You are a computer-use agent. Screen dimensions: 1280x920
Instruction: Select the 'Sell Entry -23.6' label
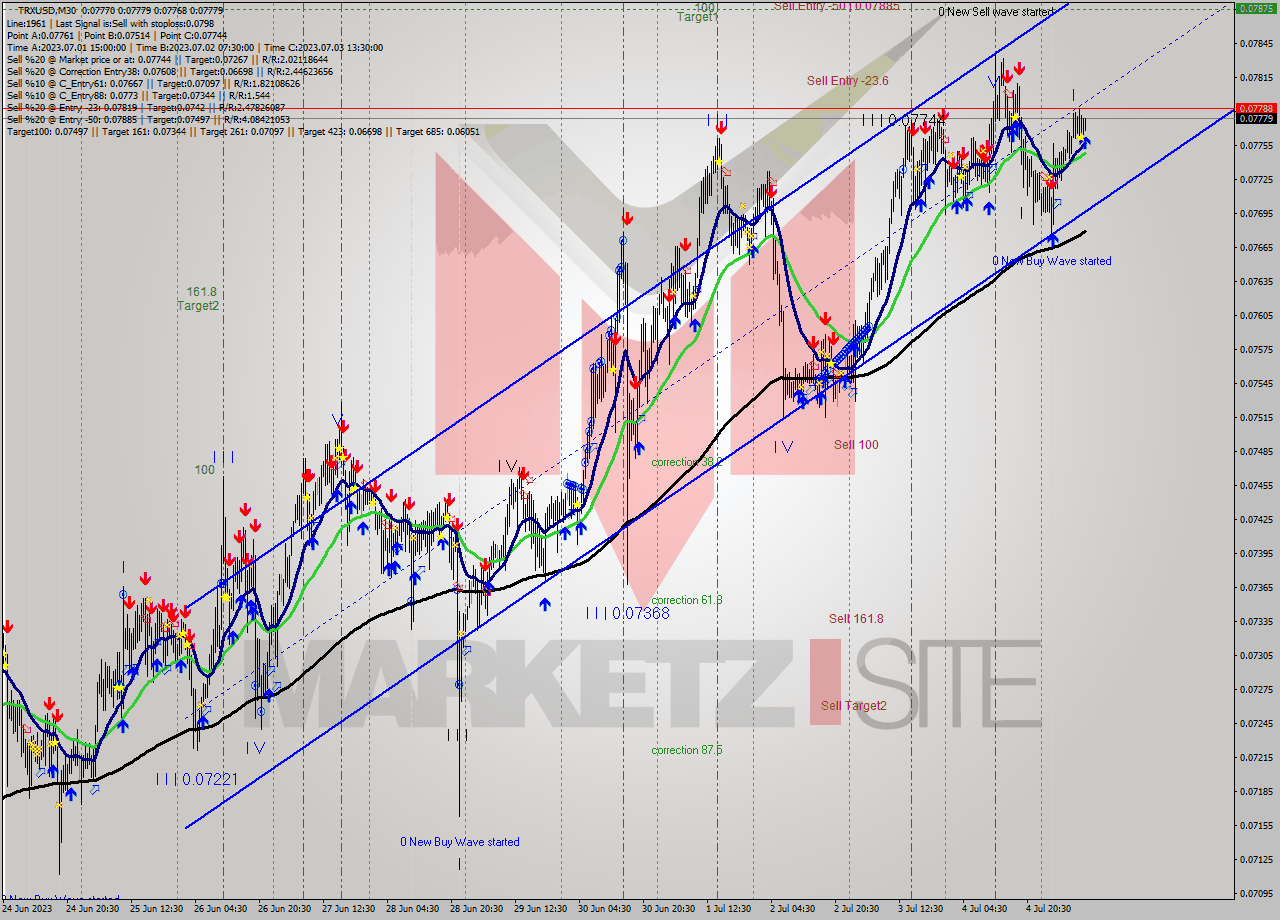click(847, 81)
